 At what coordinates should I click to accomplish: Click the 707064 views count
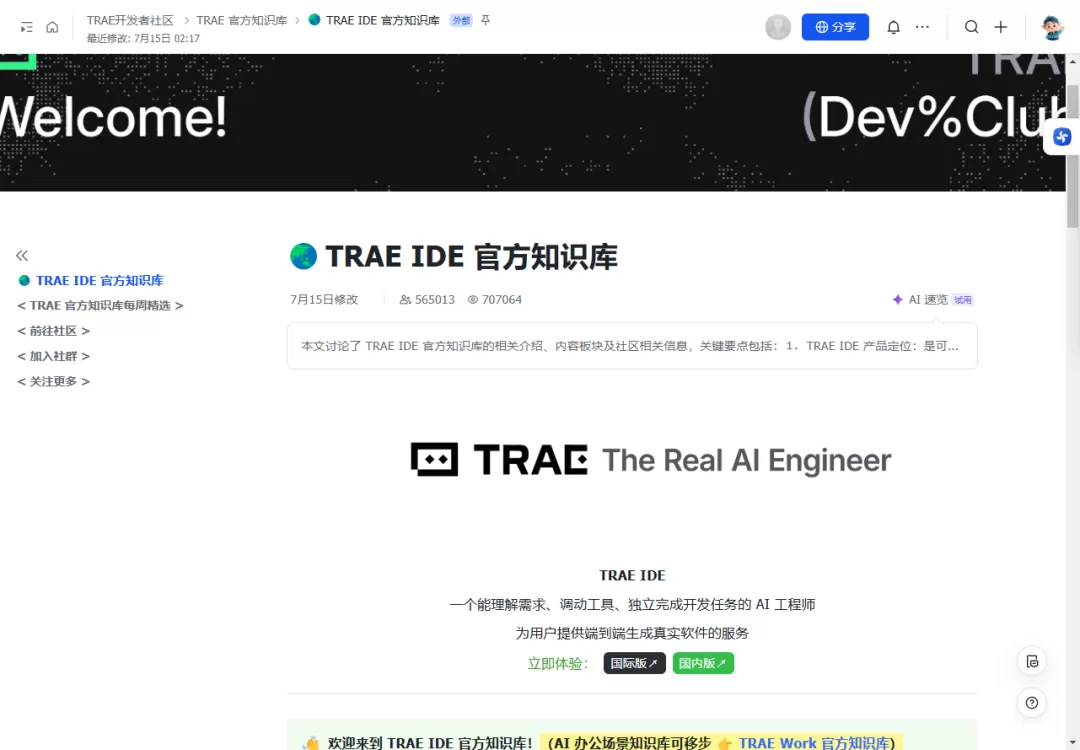pyautogui.click(x=495, y=300)
